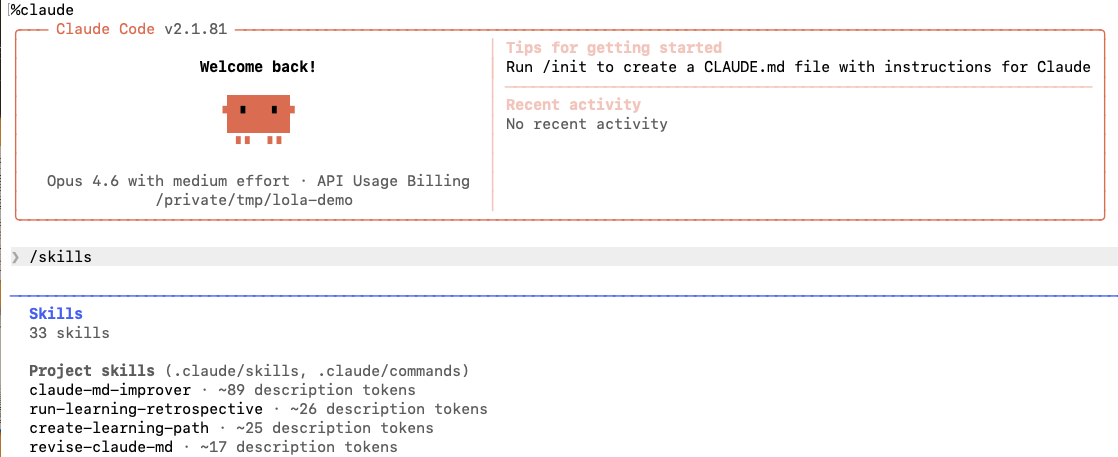This screenshot has height=457, width=1118.
Task: Click the Claude mascot pixel icon
Action: (258, 116)
